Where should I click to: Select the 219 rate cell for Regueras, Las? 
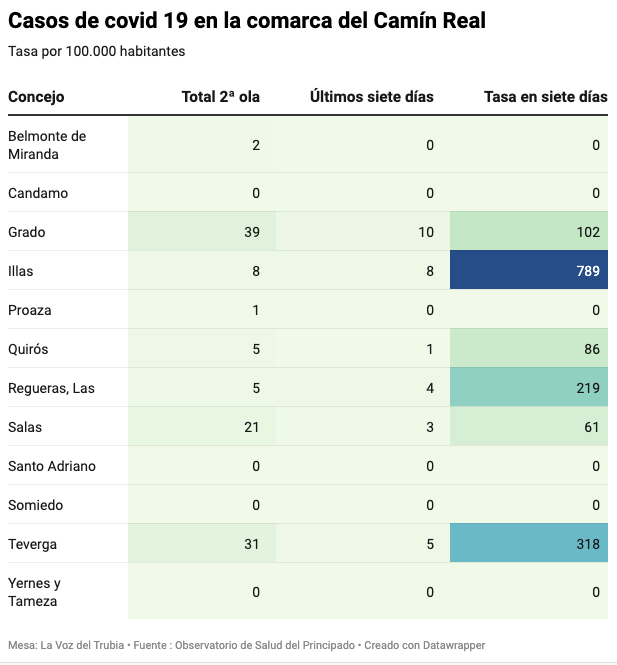click(x=529, y=388)
